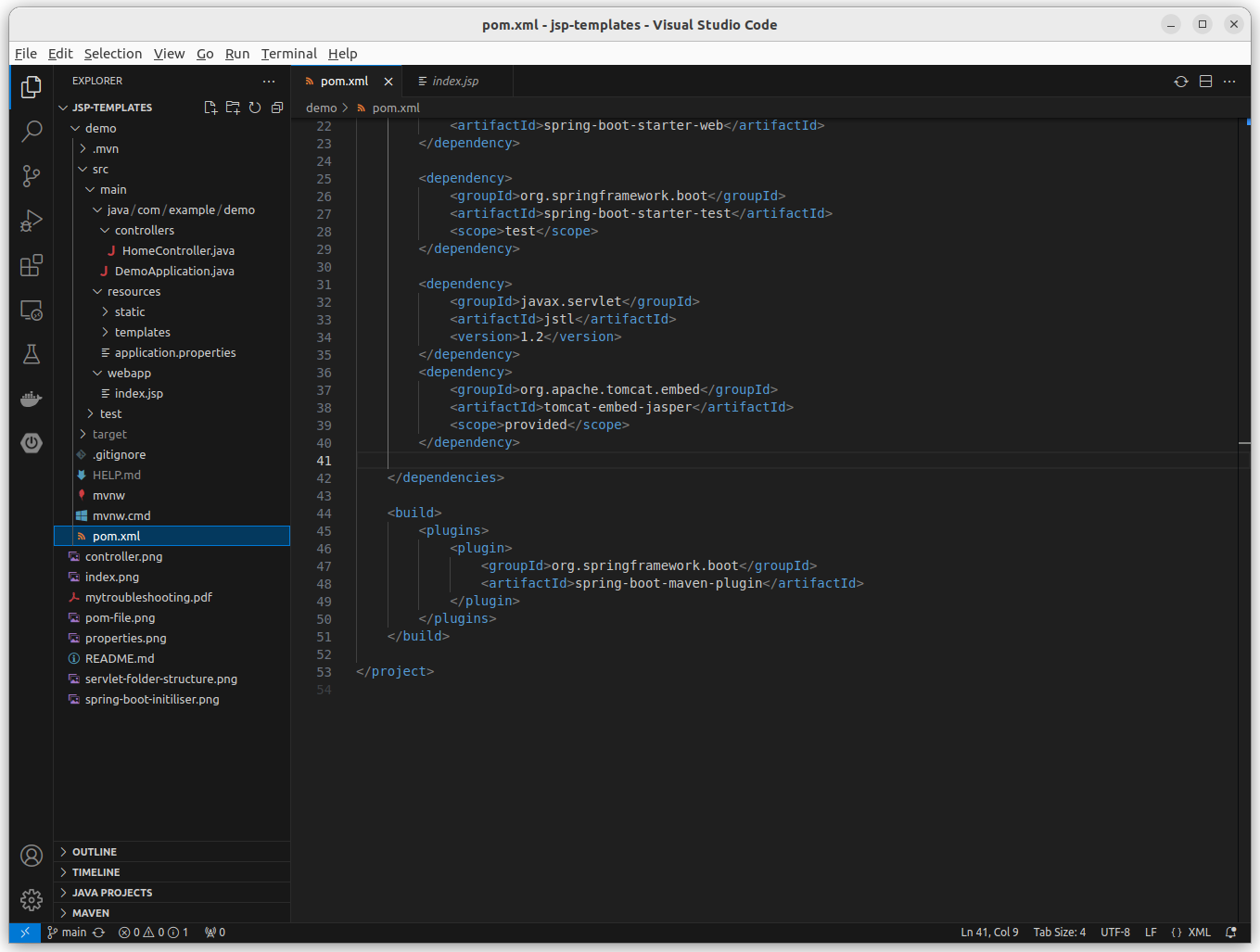Open Remote Explorer view

tap(32, 311)
